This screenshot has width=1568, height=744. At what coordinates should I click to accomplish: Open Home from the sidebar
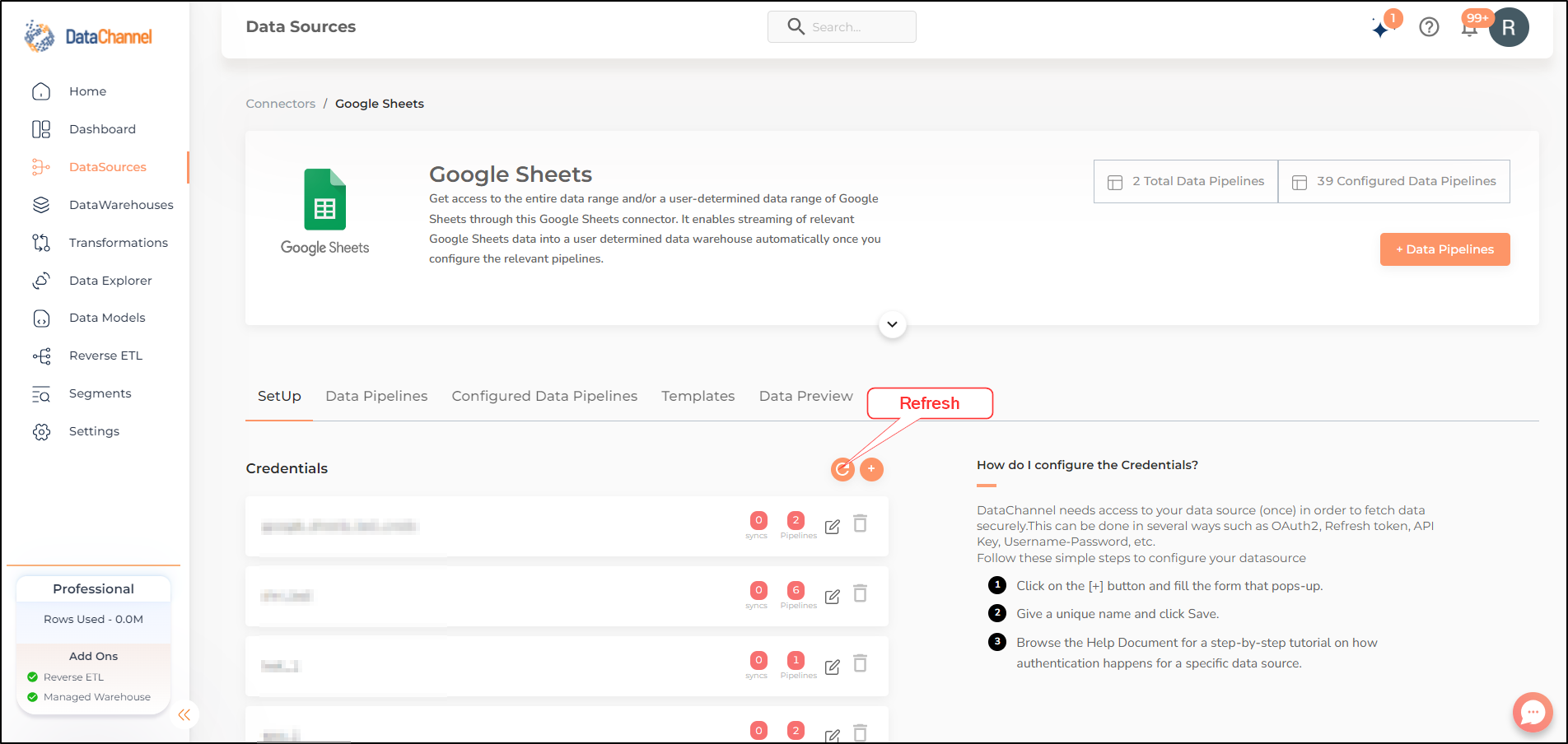pyautogui.click(x=87, y=91)
